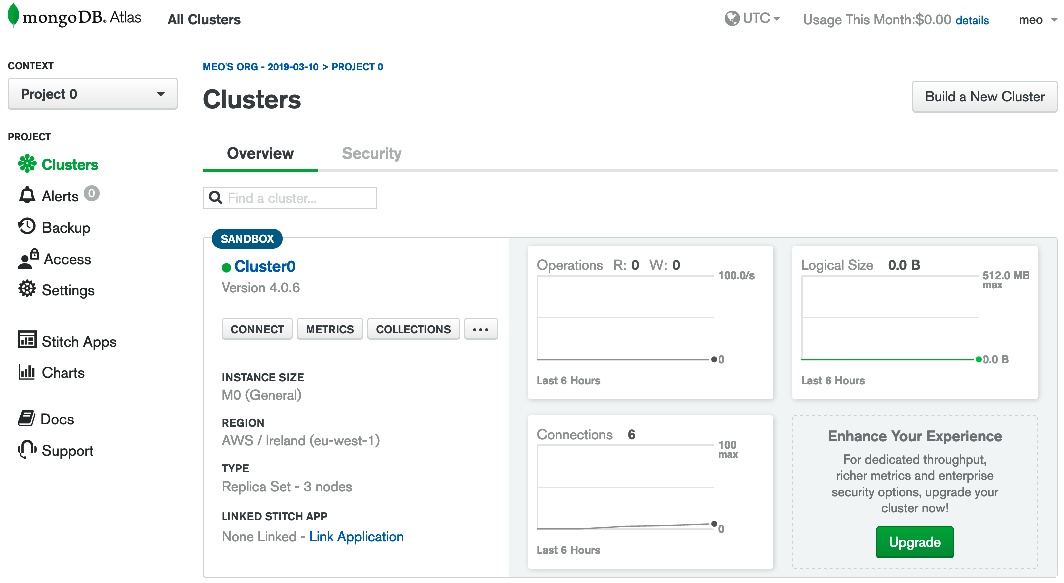The width and height of the screenshot is (1064, 583).
Task: Open the Project 0 context dropdown
Action: point(93,94)
